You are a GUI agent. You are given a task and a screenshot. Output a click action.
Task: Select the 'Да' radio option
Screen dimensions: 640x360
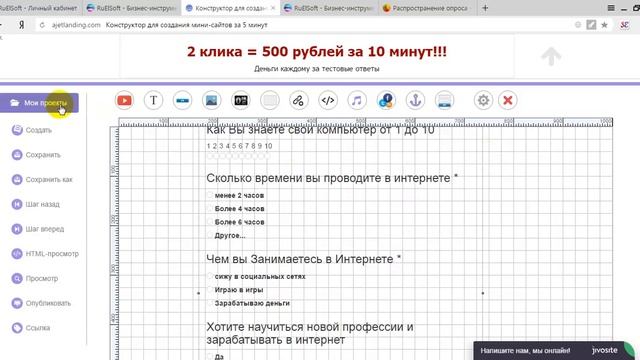click(x=210, y=356)
